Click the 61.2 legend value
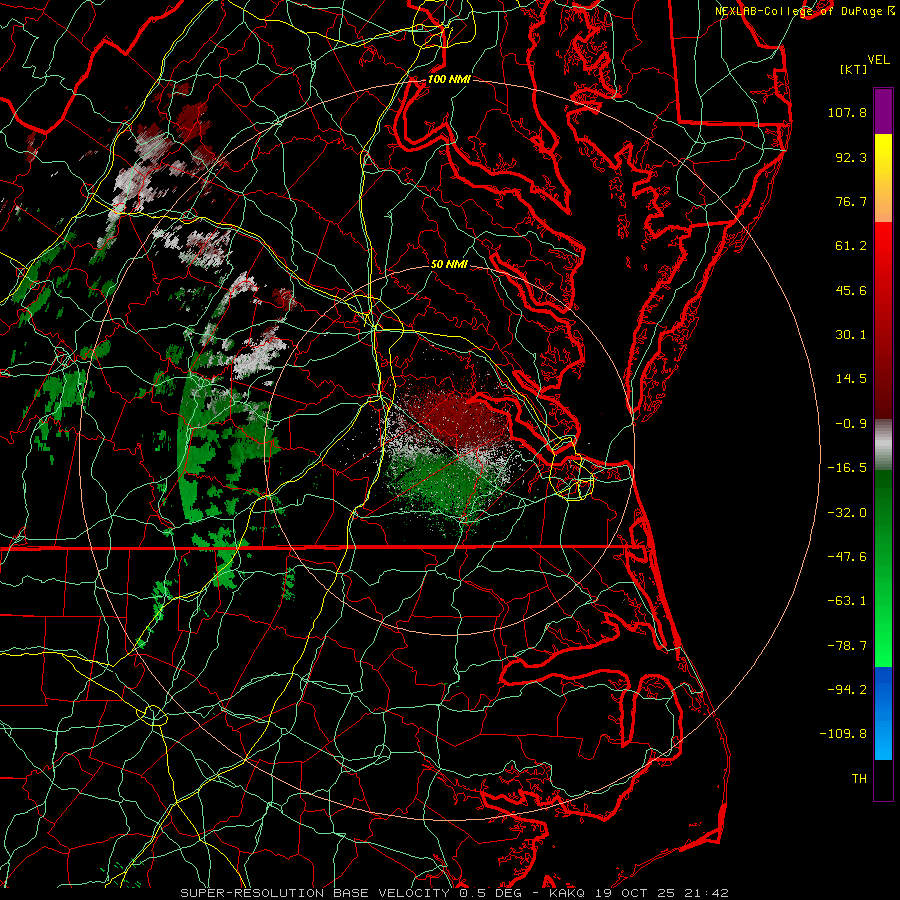This screenshot has height=900, width=900. point(851,246)
